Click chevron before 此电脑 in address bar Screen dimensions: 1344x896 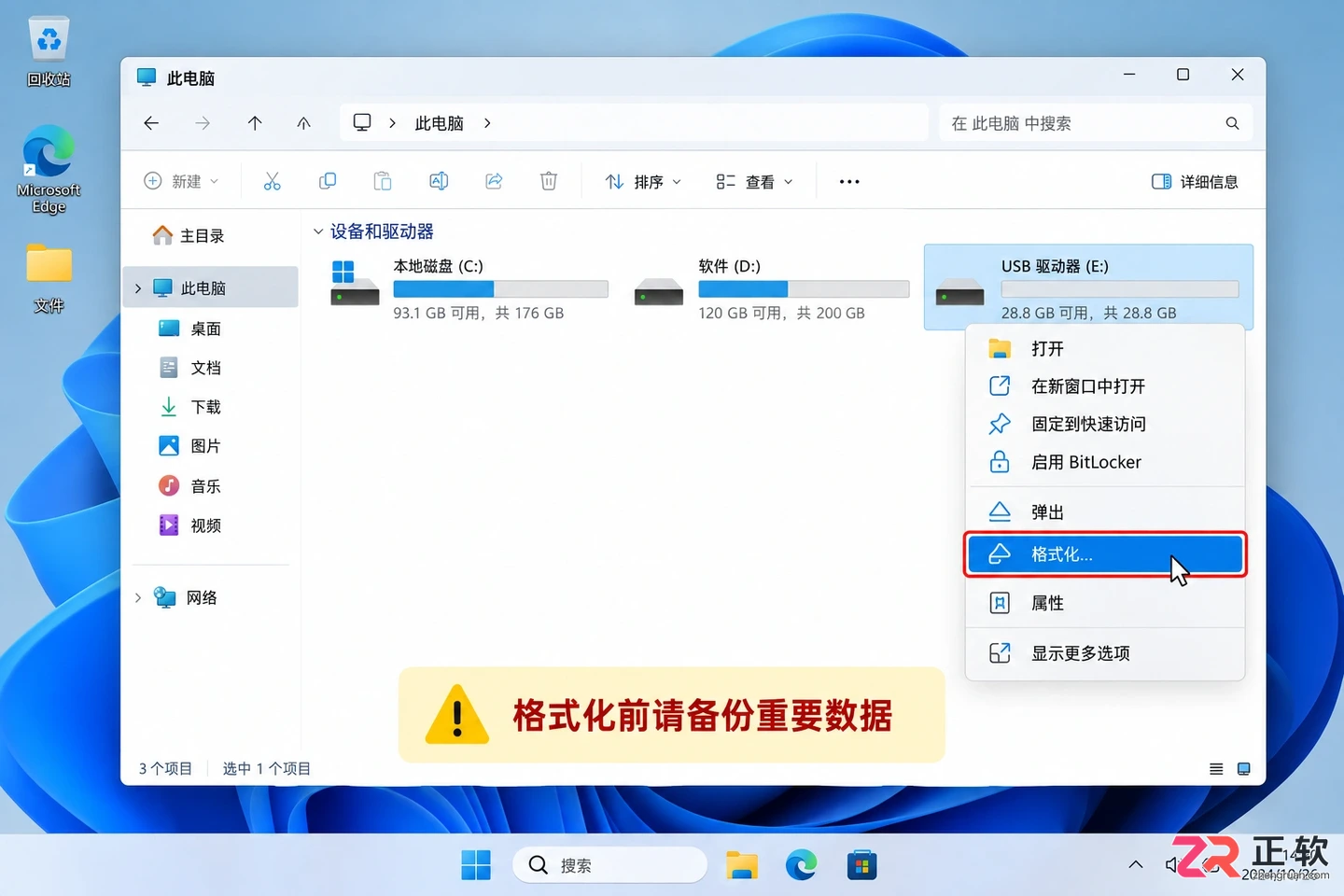point(392,123)
